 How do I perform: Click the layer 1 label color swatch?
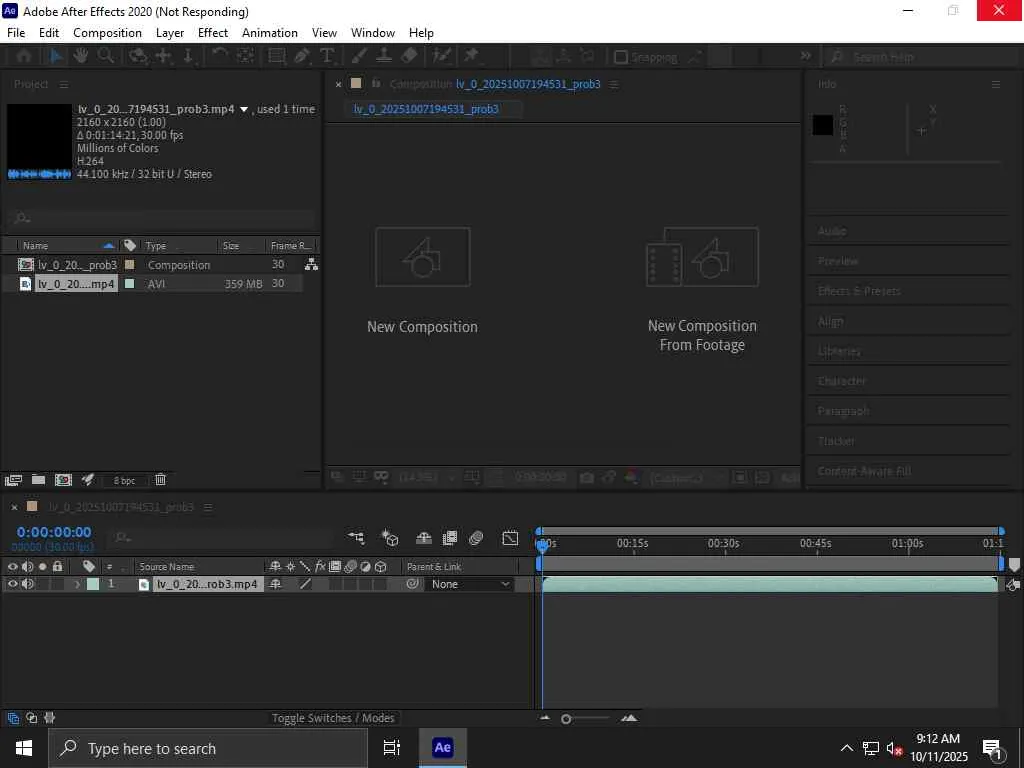(93, 584)
